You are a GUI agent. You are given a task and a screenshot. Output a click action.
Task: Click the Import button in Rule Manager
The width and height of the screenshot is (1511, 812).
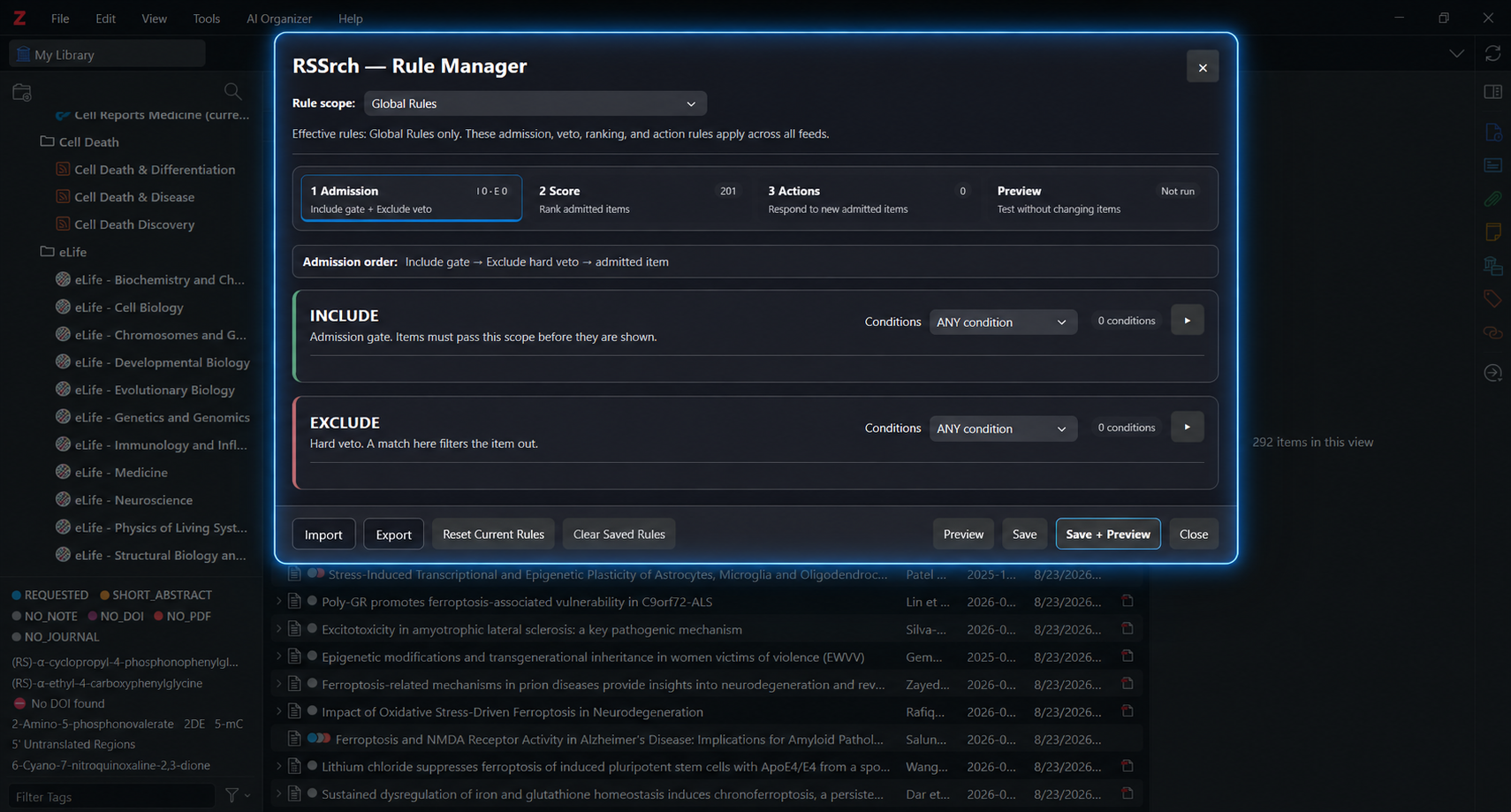[323, 534]
